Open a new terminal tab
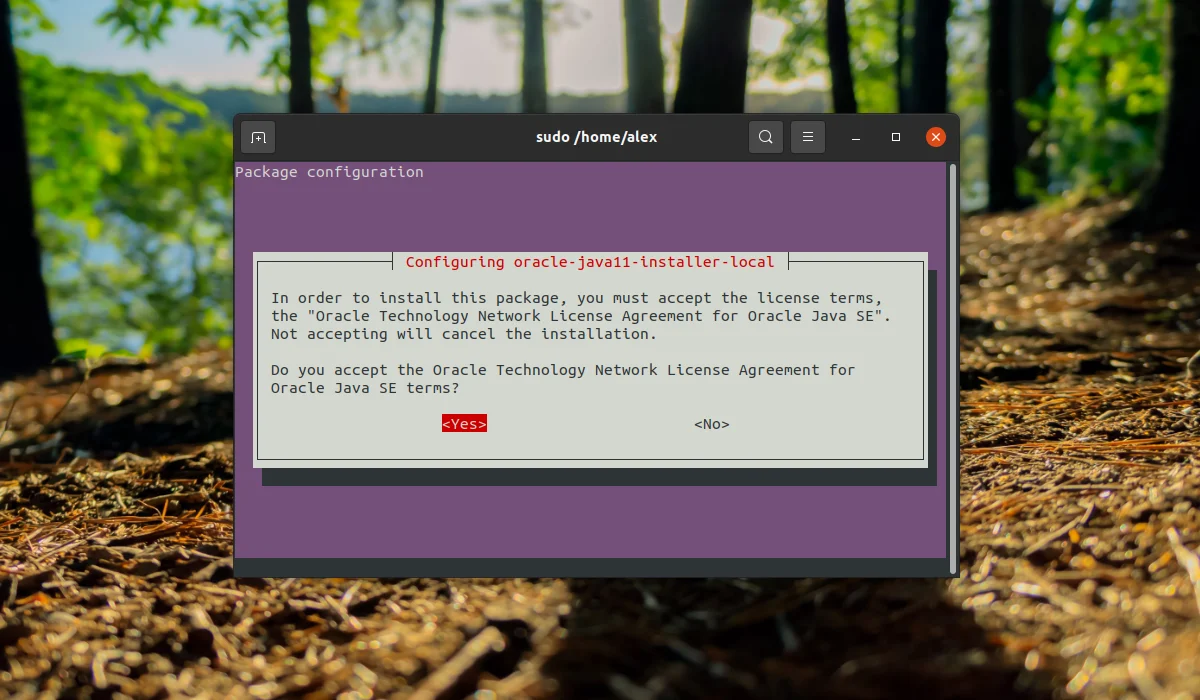 258,137
